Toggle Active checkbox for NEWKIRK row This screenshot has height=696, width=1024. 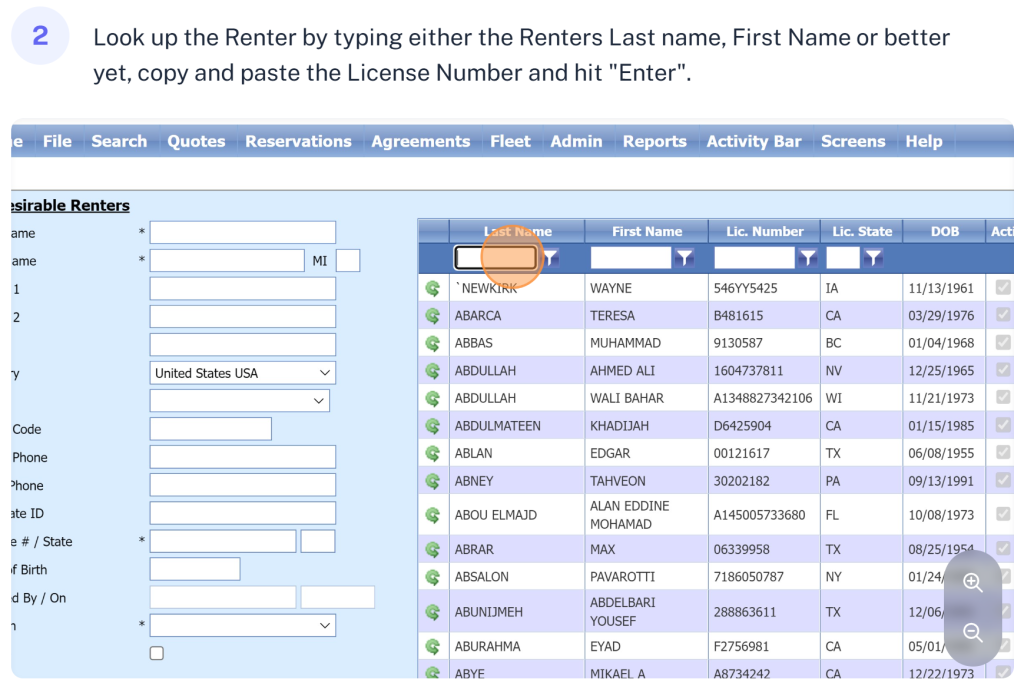[x=1003, y=288]
